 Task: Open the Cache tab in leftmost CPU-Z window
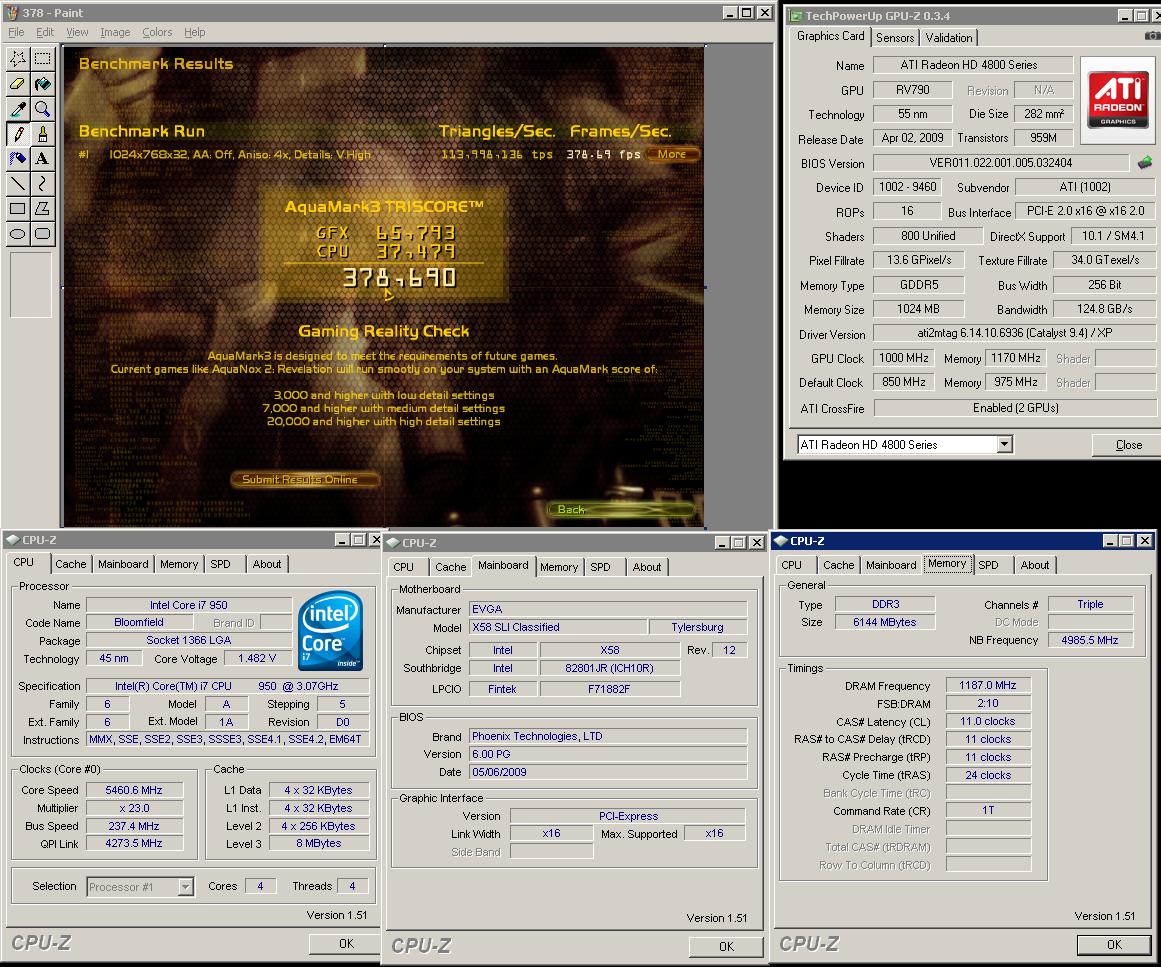70,564
